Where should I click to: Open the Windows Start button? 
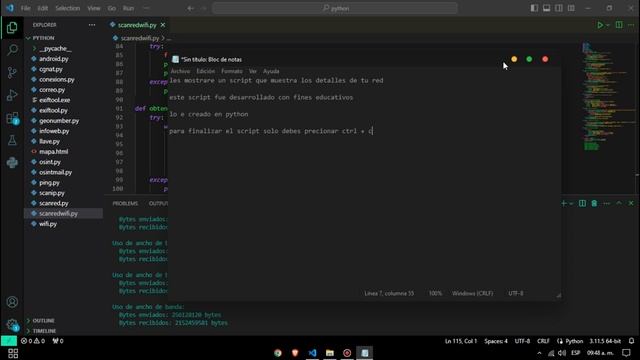point(13,353)
